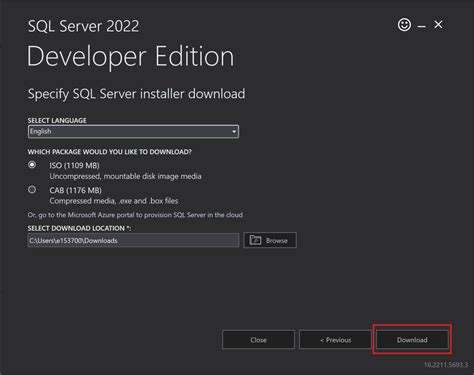Choose the CAB (1176 MB) radio option
This screenshot has width=474, height=375.
[32, 190]
